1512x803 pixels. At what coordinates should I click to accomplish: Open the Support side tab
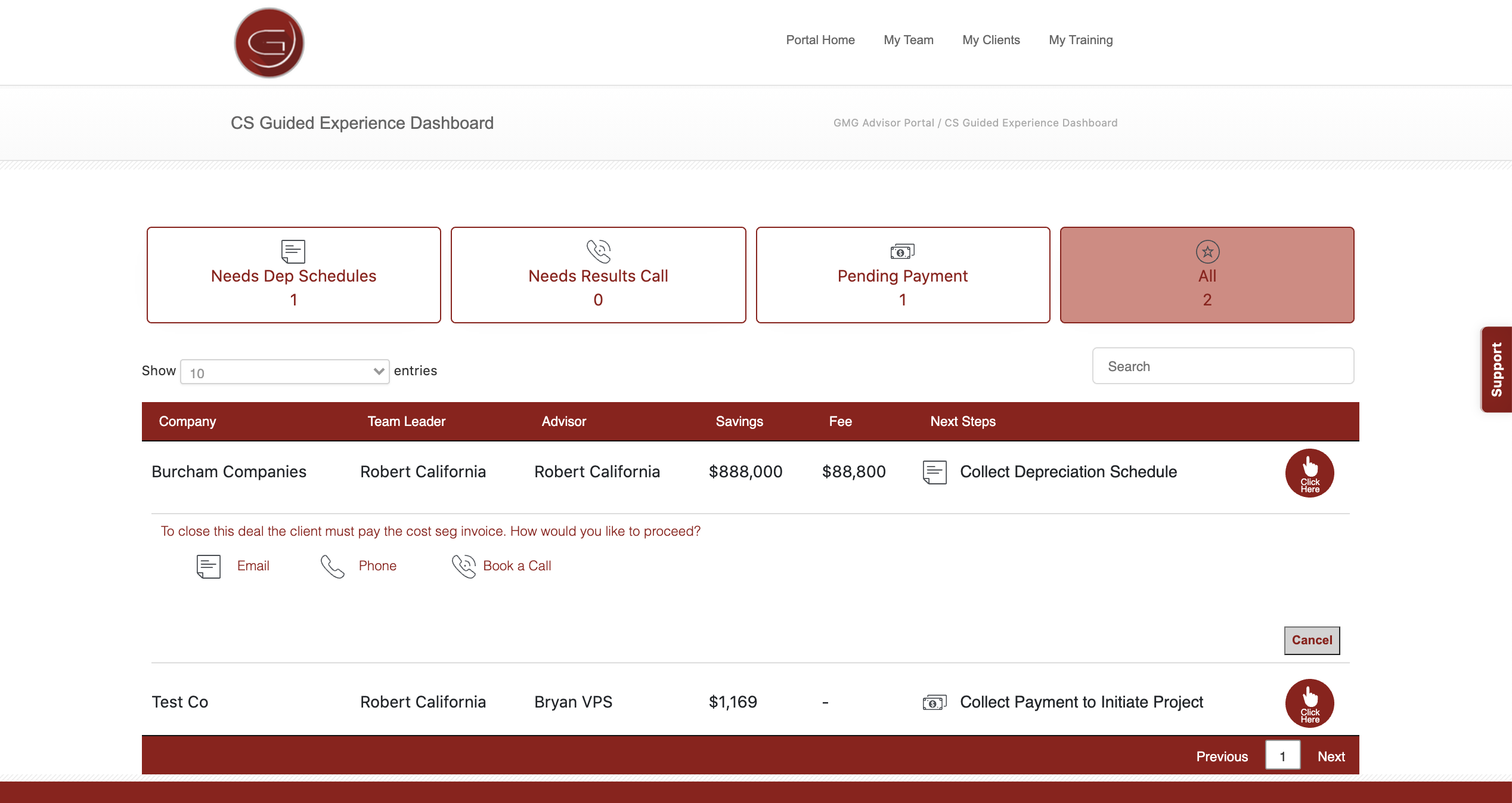(x=1496, y=369)
